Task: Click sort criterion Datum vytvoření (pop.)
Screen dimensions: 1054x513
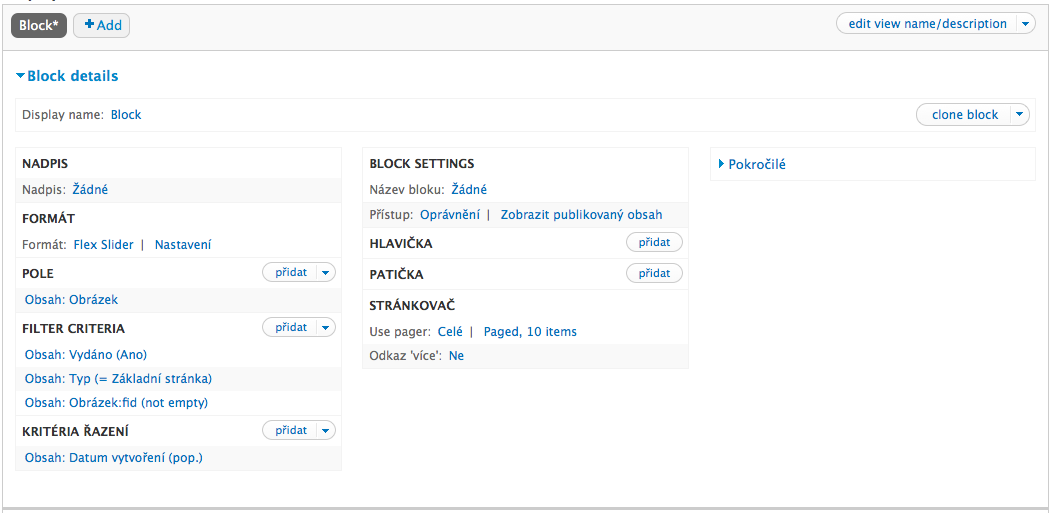Action: 114,458
